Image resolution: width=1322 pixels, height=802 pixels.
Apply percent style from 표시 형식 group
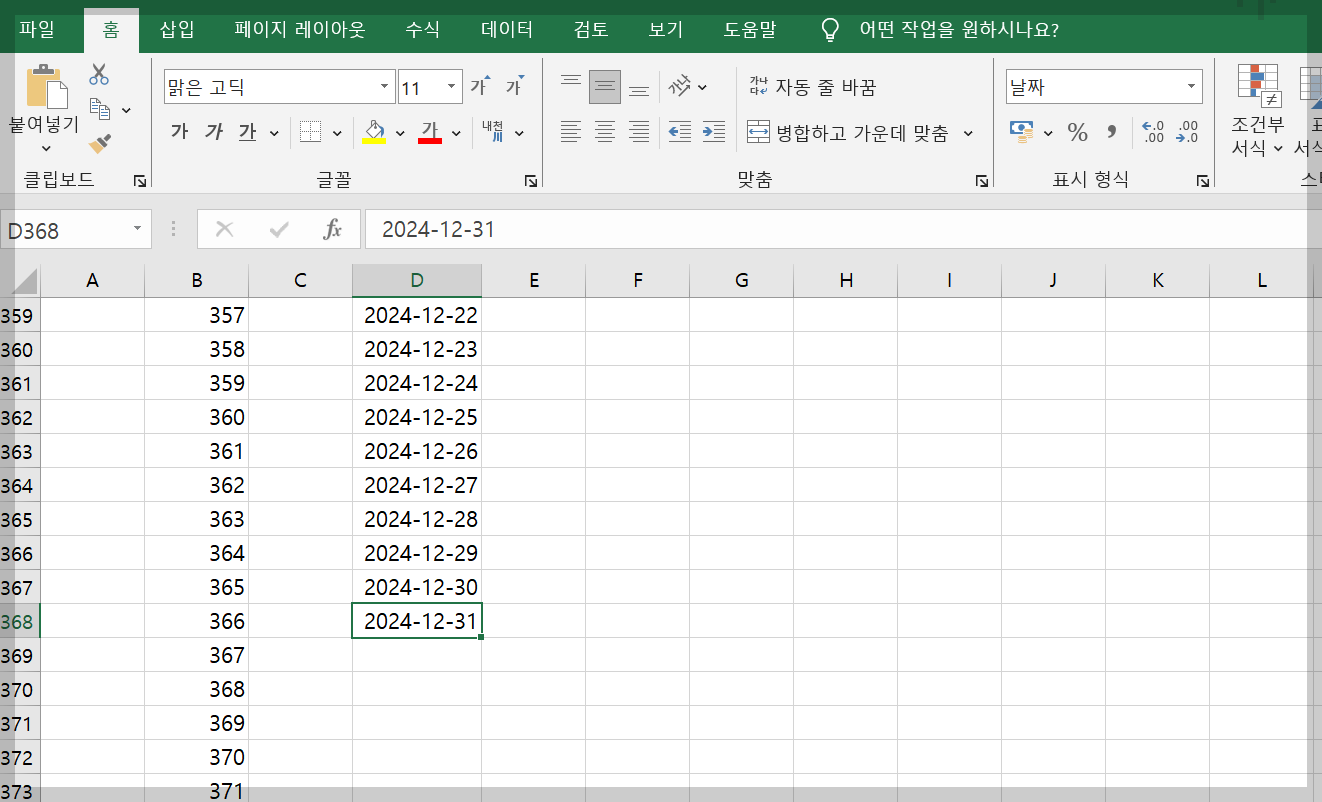(x=1078, y=132)
